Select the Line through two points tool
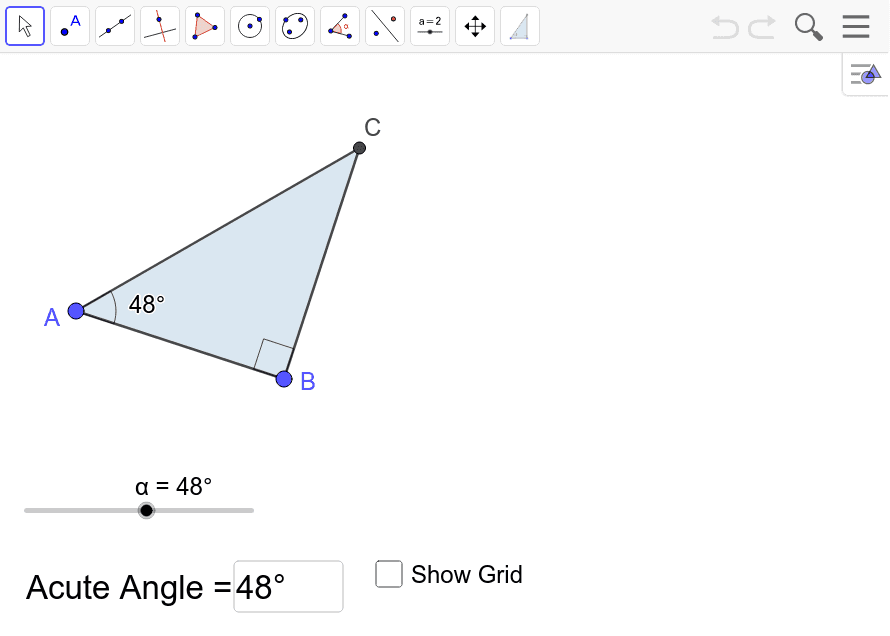 click(115, 26)
